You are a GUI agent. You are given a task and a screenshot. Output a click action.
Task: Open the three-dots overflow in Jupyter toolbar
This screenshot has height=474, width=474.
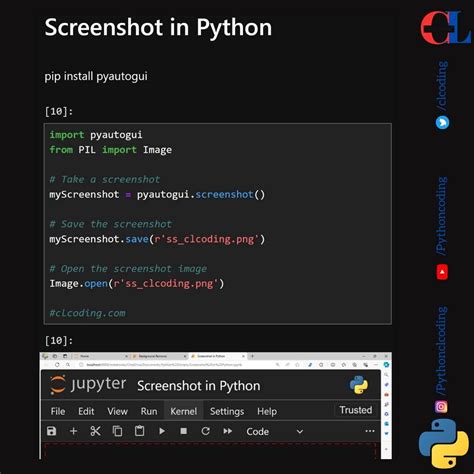pyautogui.click(x=370, y=431)
